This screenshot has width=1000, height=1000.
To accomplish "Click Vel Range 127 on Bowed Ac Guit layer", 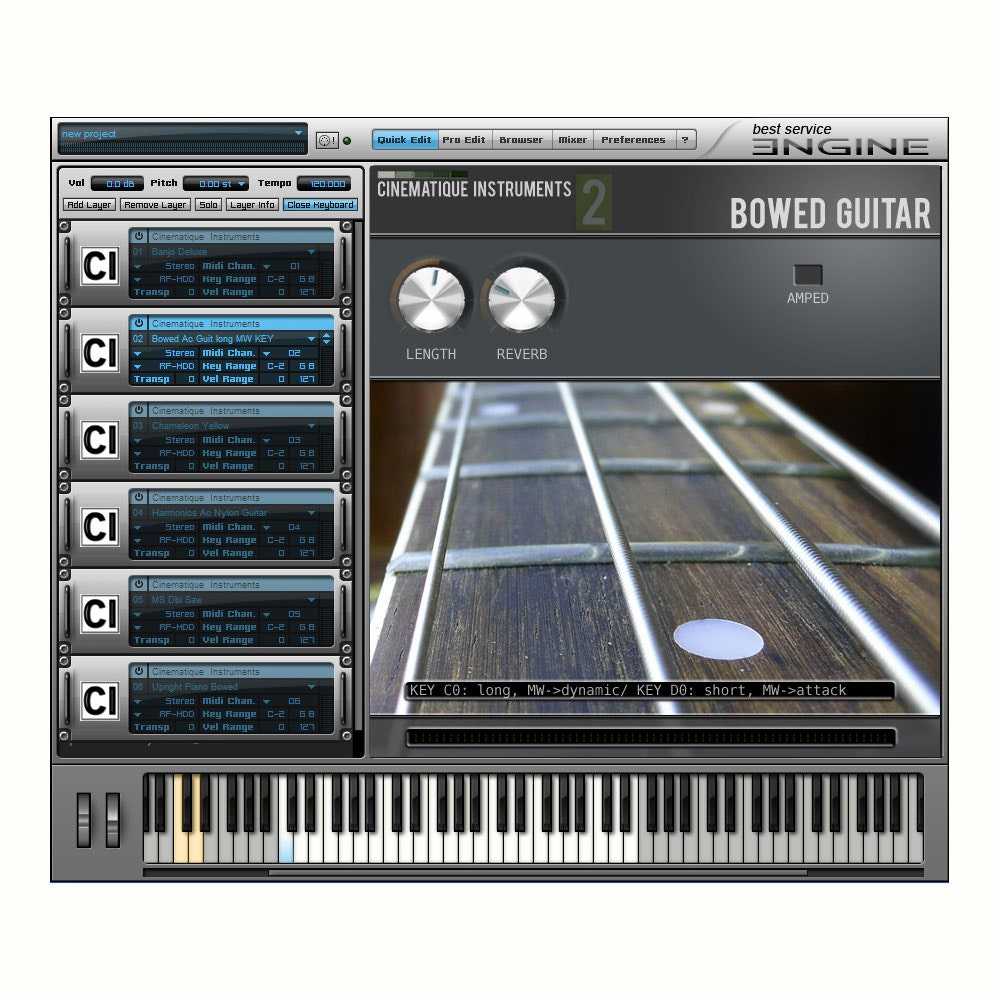I will [307, 379].
